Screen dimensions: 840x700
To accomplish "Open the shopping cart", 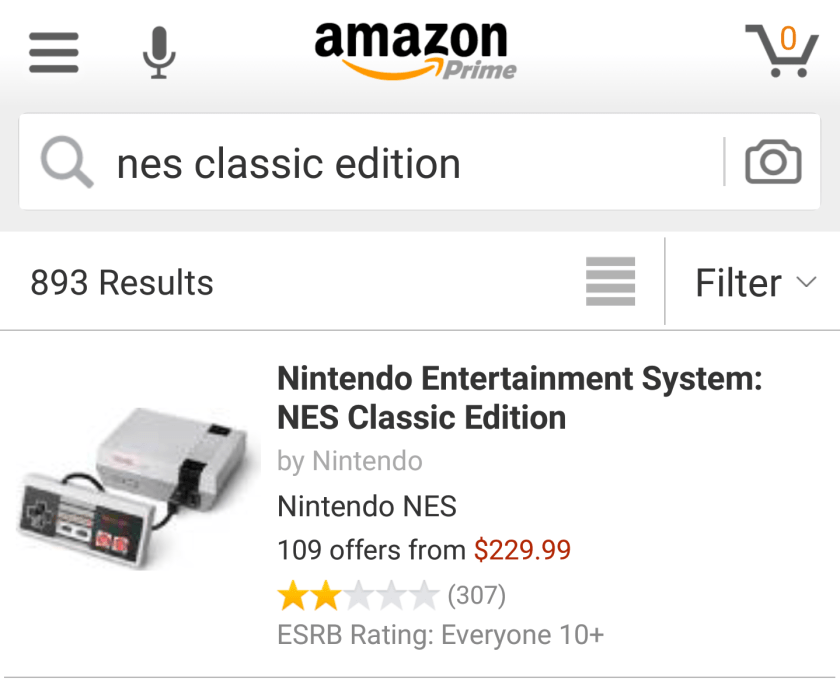I will tap(781, 50).
